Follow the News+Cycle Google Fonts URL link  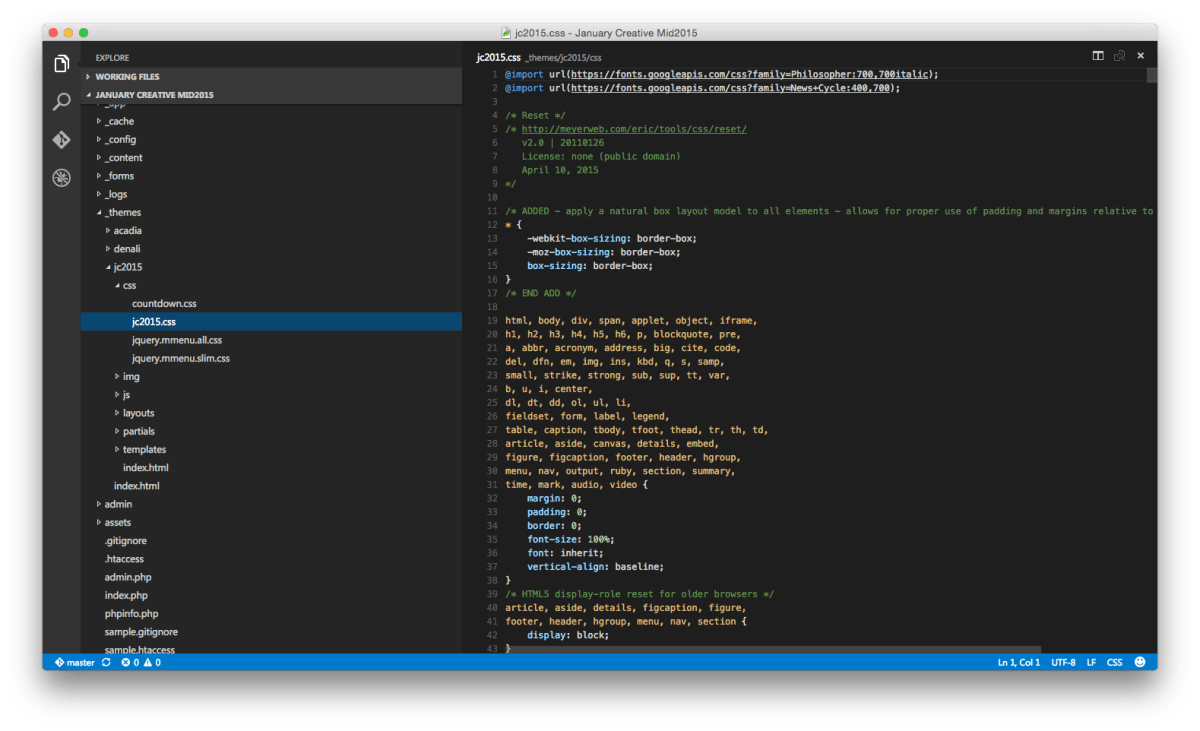731,88
